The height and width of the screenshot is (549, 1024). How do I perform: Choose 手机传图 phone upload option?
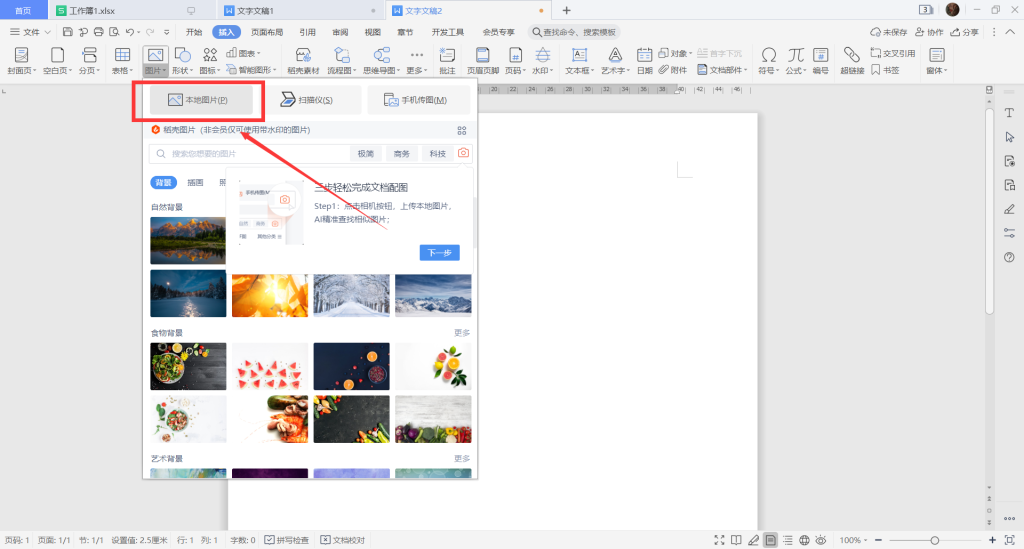click(x=418, y=100)
